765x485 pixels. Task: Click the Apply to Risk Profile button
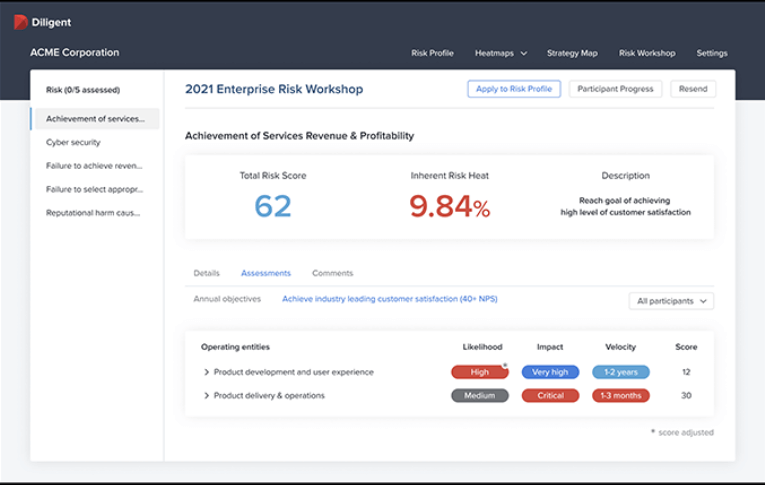pos(514,89)
